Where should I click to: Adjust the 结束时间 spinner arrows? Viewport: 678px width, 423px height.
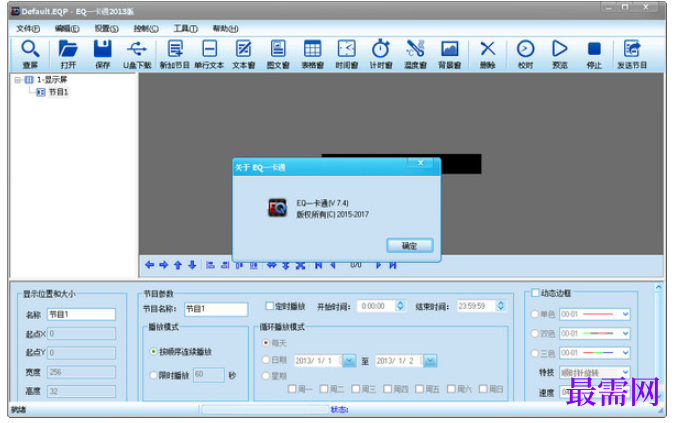501,306
